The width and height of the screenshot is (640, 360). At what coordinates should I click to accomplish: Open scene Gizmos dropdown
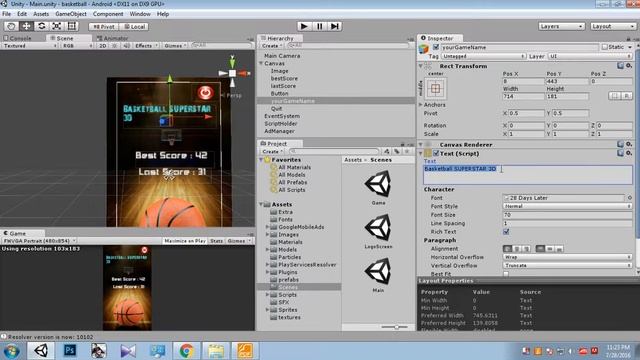coord(176,46)
